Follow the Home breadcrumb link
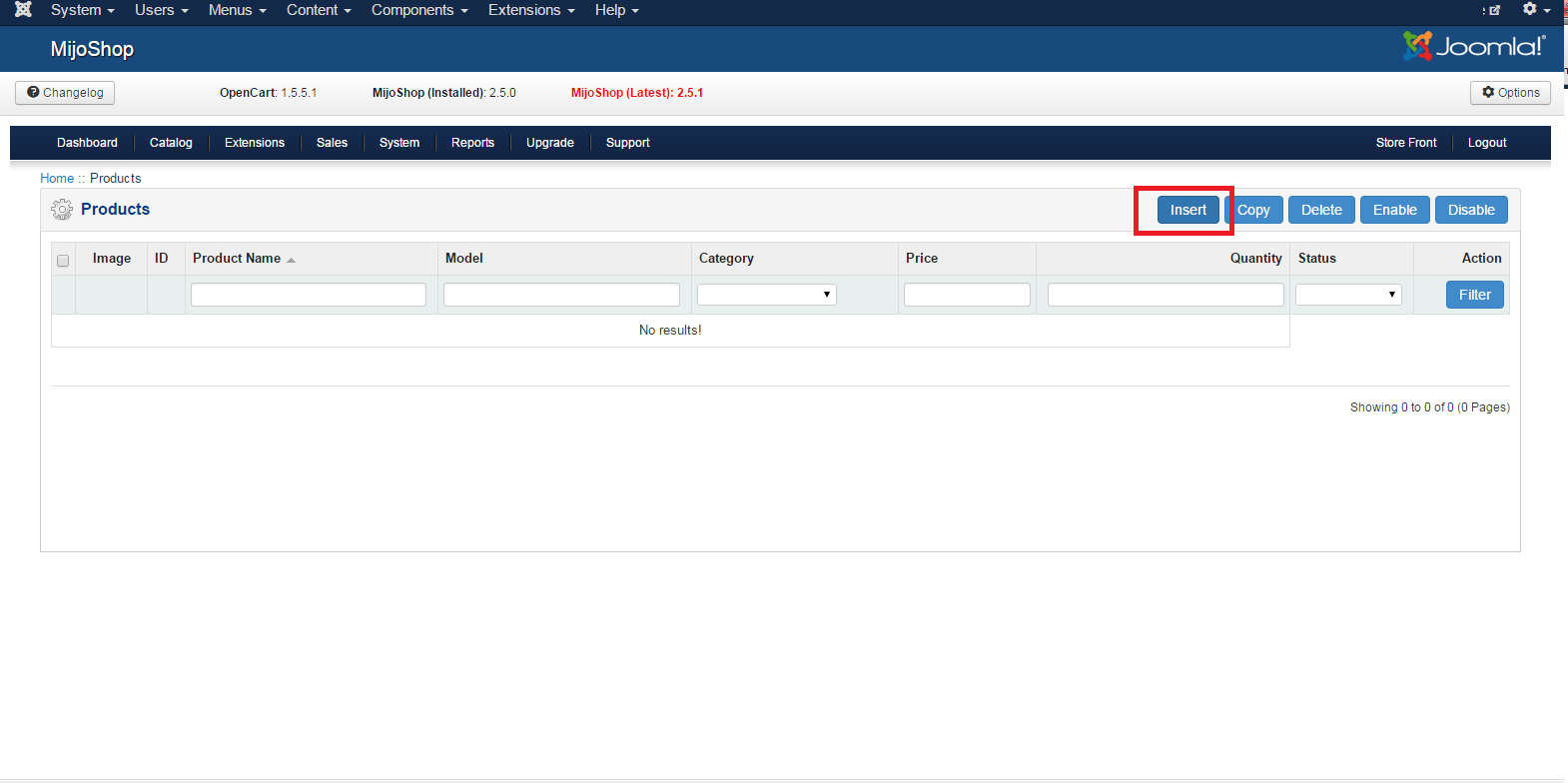The height and width of the screenshot is (783, 1568). pyautogui.click(x=57, y=178)
